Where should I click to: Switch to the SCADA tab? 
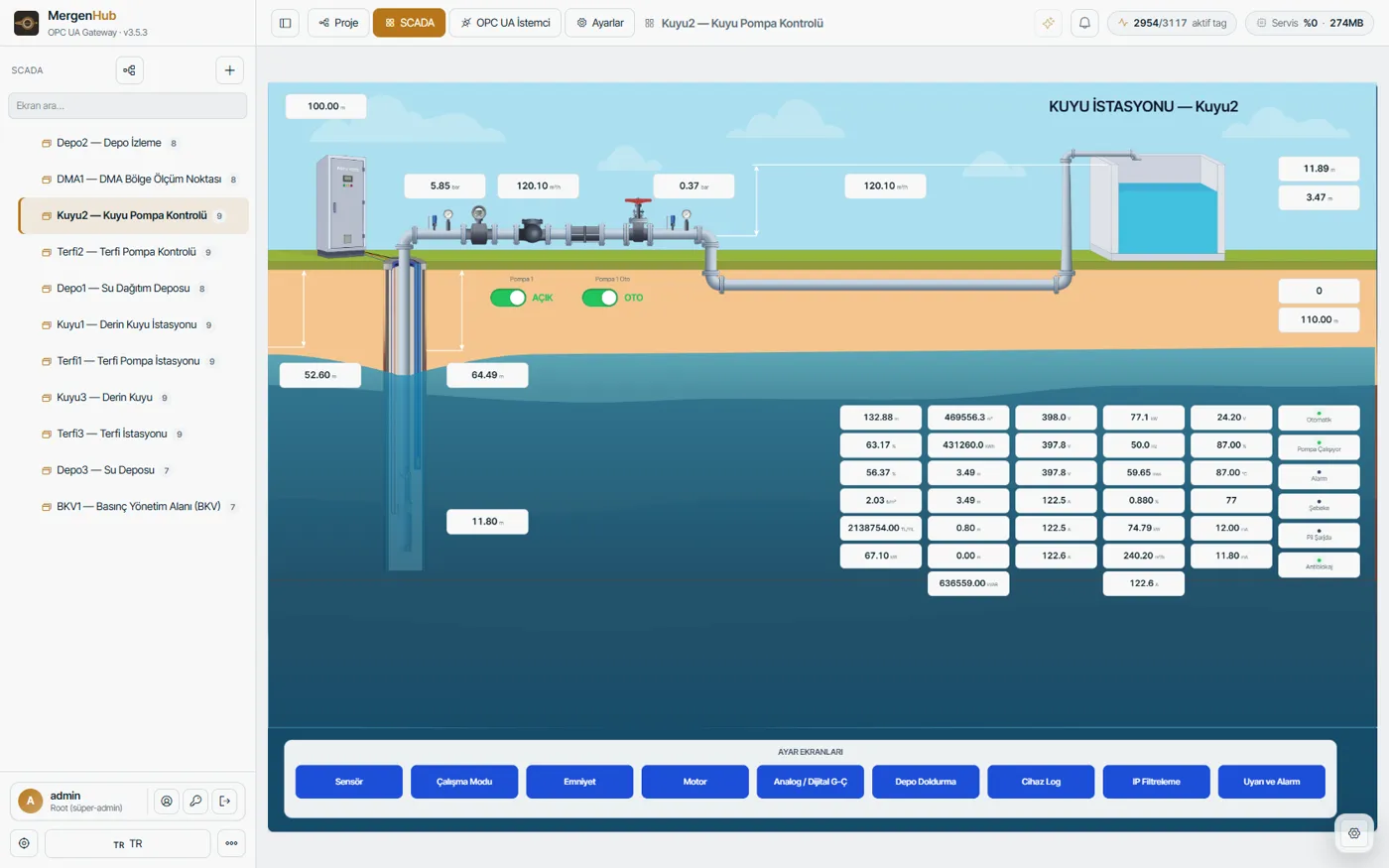[x=409, y=23]
